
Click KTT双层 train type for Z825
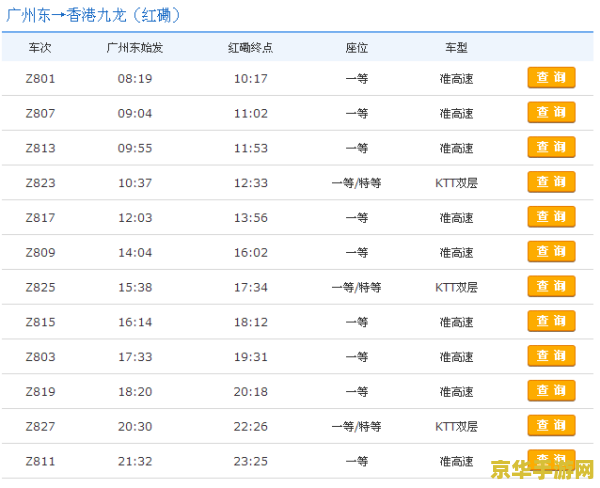click(x=456, y=288)
